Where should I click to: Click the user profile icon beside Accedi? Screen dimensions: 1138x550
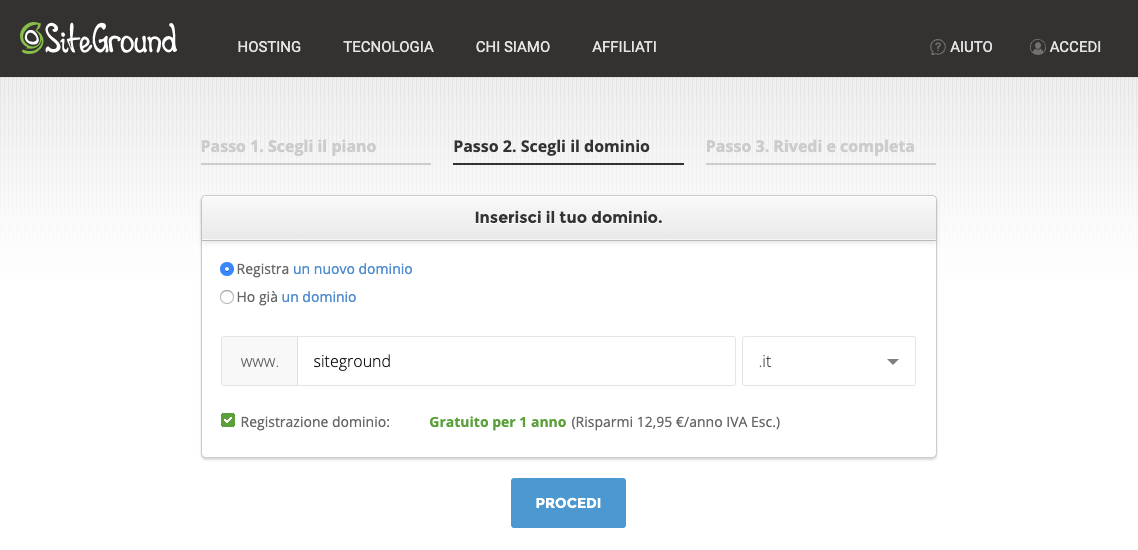click(x=1037, y=47)
